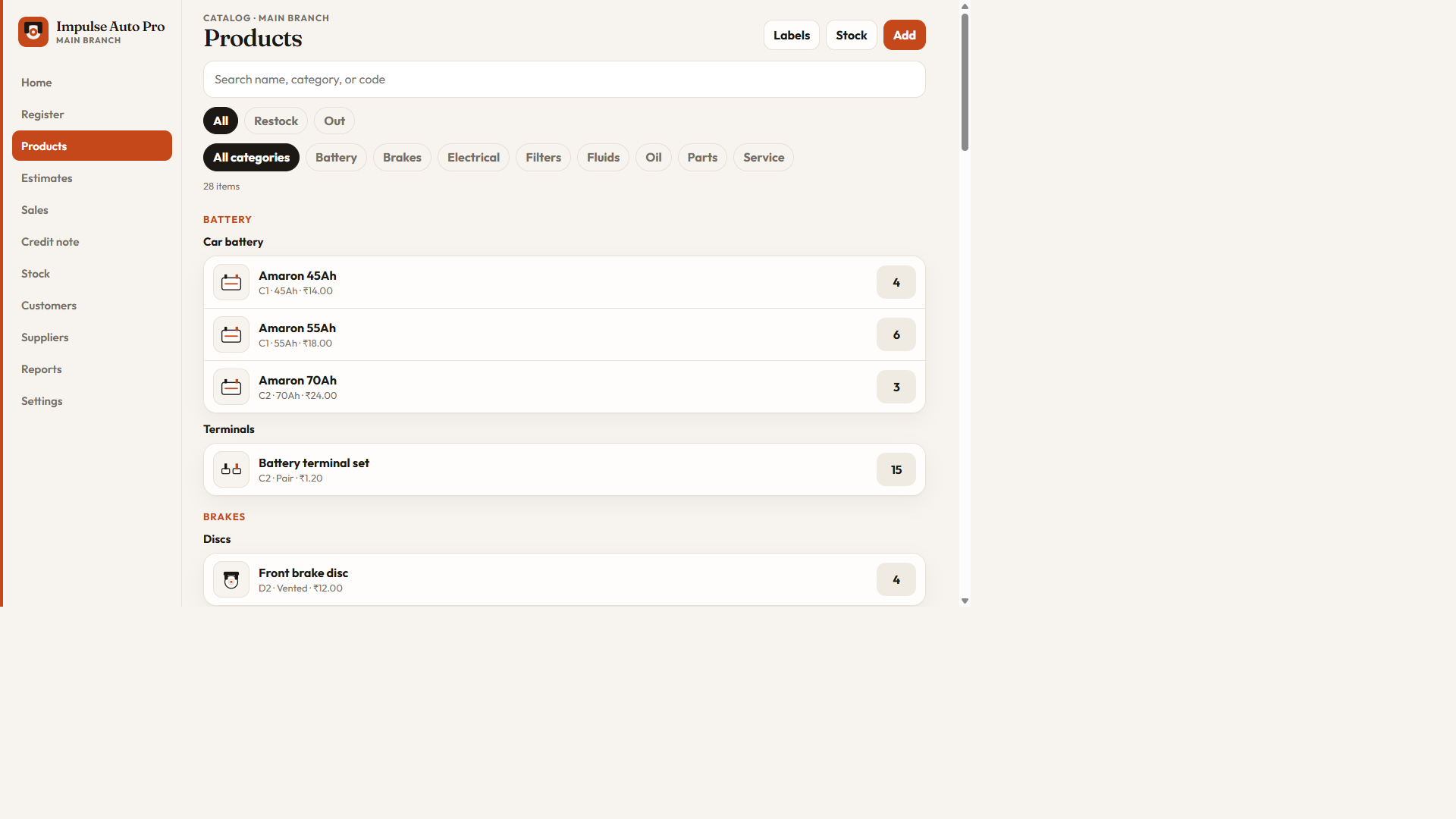The width and height of the screenshot is (1456, 819).
Task: Go to the Register page
Action: coord(92,114)
